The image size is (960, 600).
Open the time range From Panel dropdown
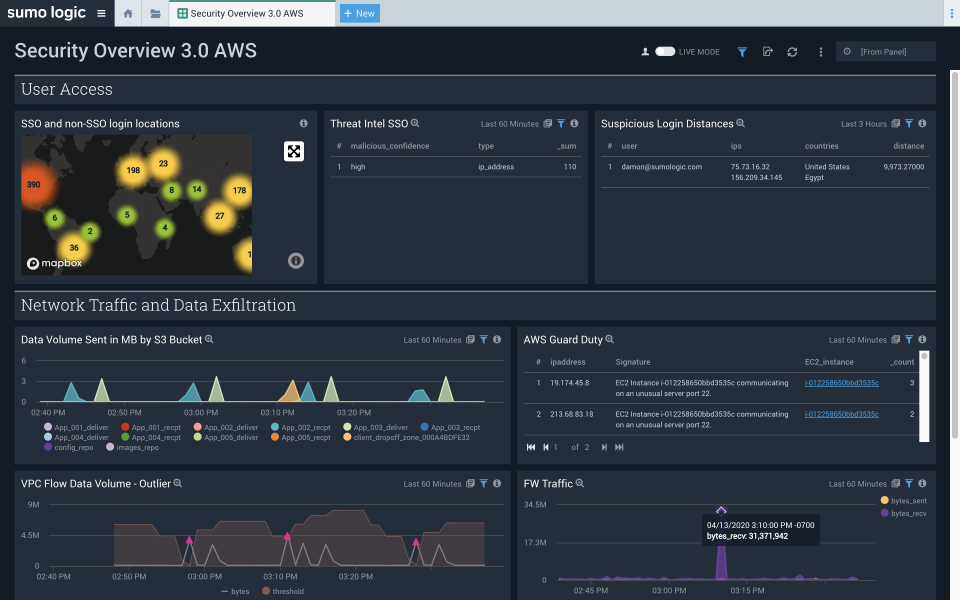point(885,52)
